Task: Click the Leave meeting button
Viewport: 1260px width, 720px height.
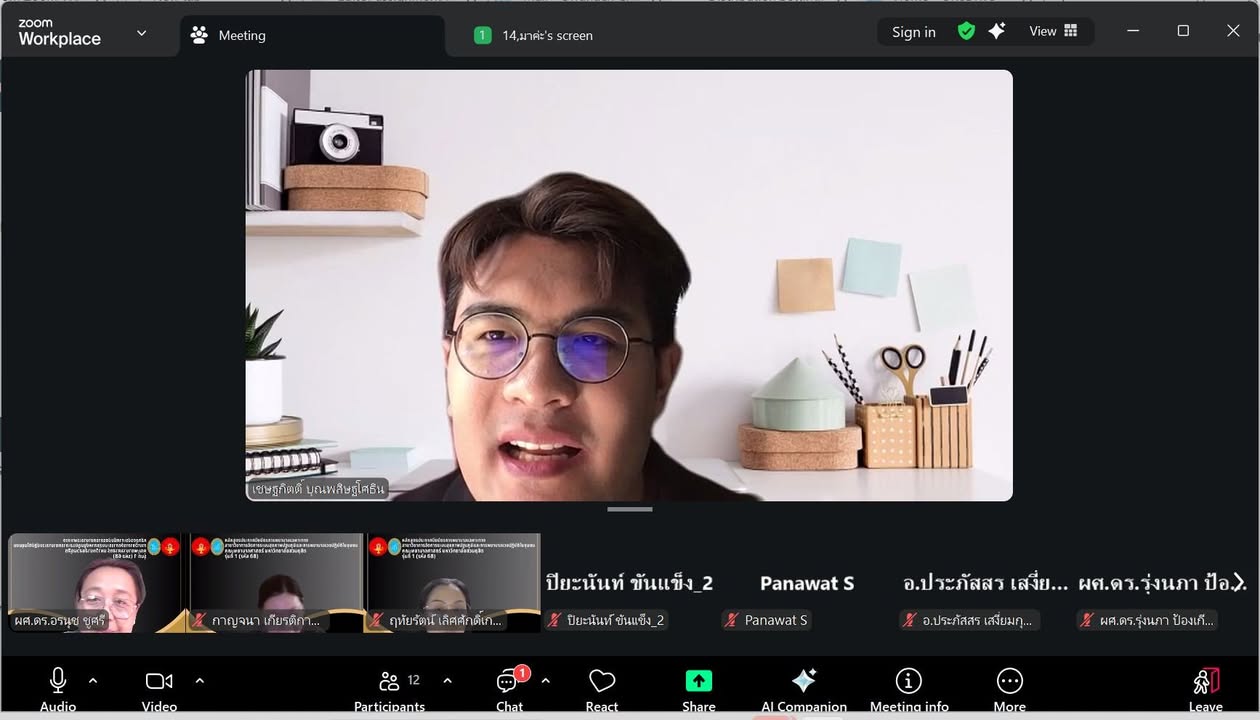Action: point(1206,685)
